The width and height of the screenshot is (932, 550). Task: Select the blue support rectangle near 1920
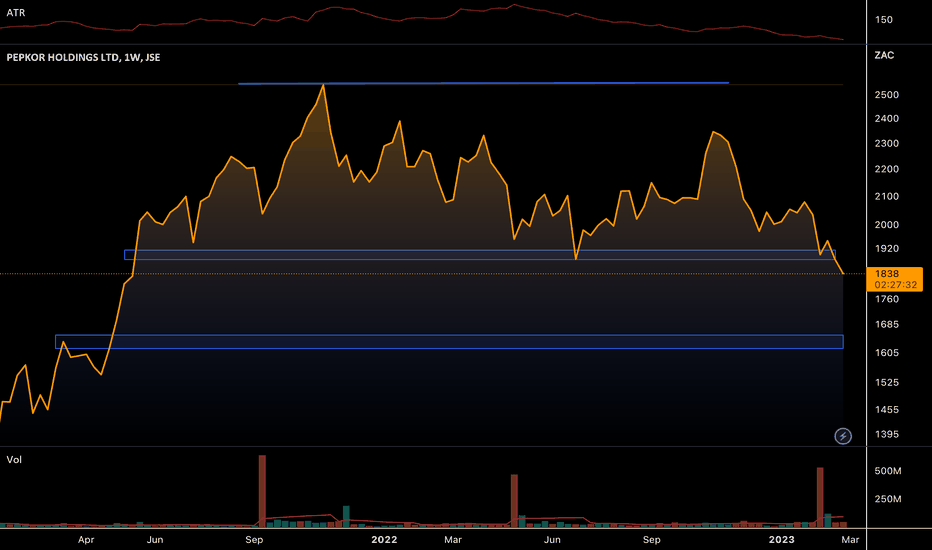[480, 254]
